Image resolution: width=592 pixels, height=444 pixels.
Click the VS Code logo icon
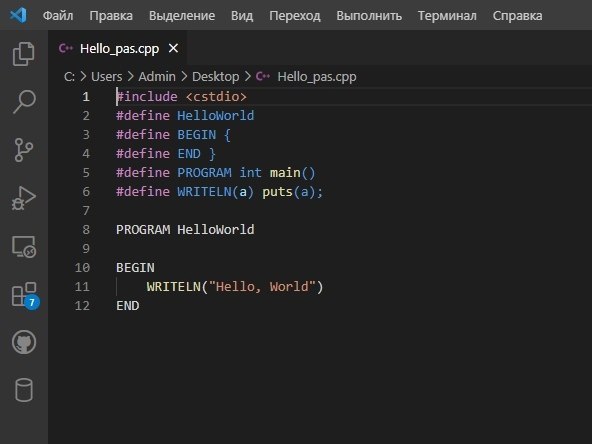click(18, 15)
